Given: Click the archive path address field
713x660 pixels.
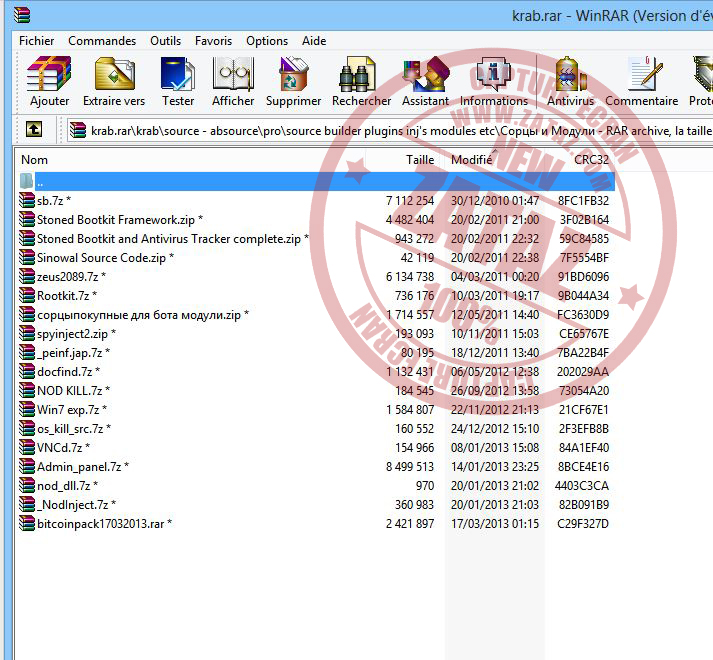Looking at the screenshot, I should (x=391, y=131).
